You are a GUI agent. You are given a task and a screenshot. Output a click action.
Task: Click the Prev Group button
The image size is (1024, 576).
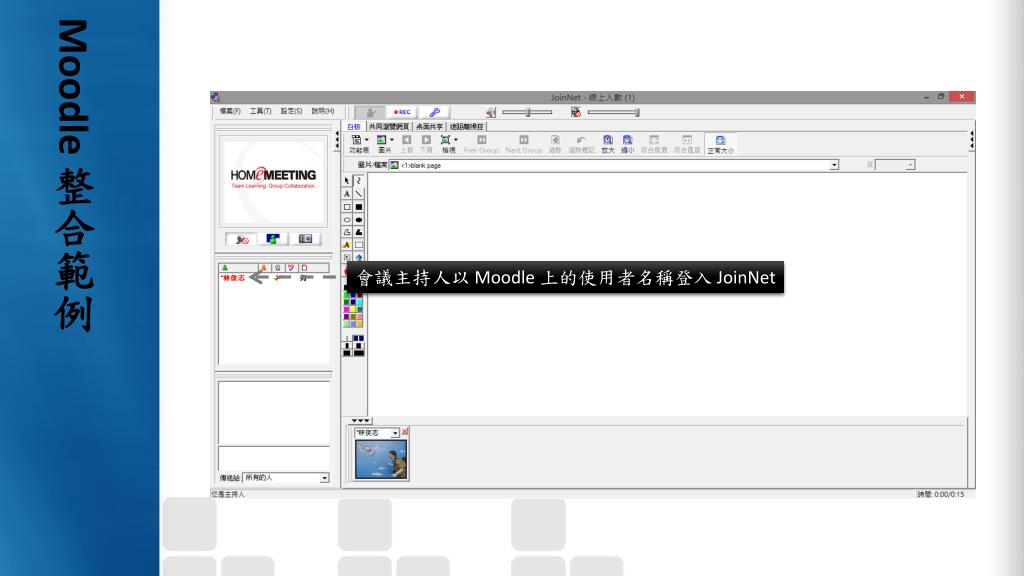(481, 144)
